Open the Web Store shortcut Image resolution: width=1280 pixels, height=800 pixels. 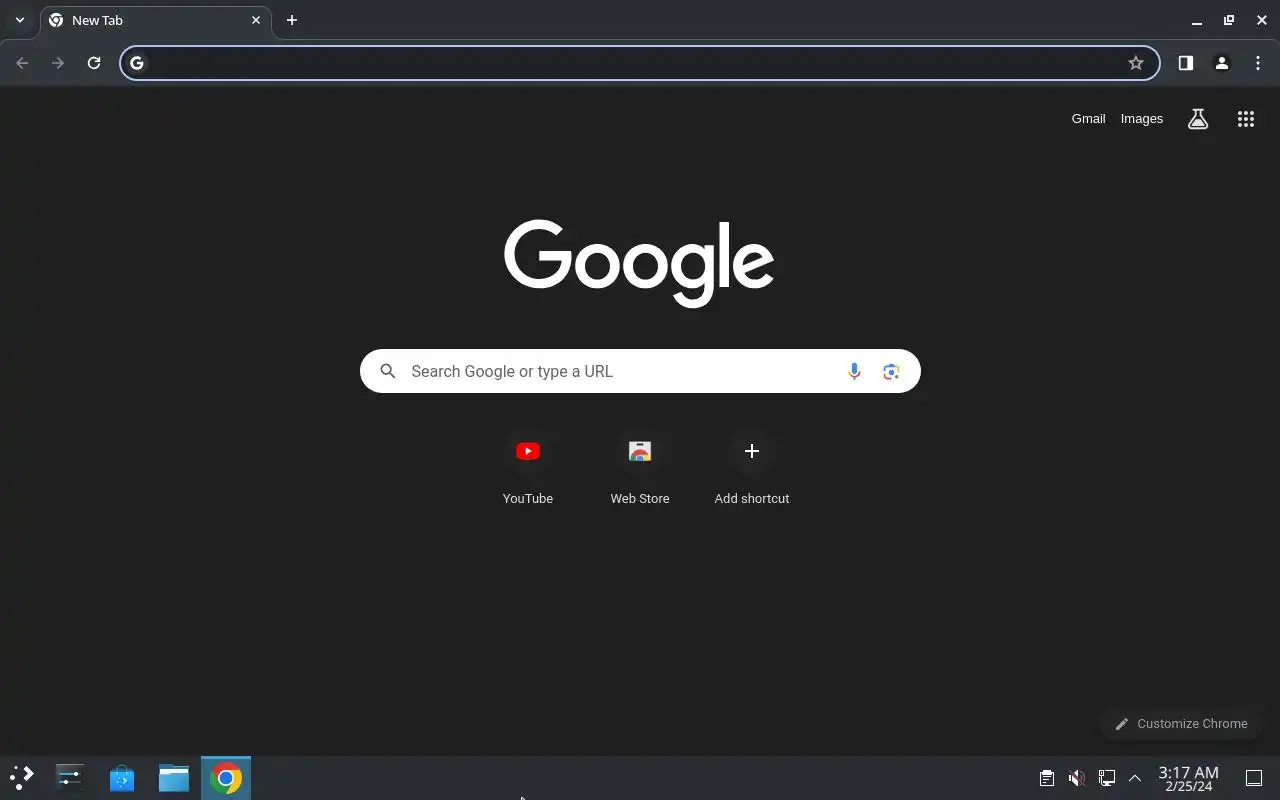640,467
